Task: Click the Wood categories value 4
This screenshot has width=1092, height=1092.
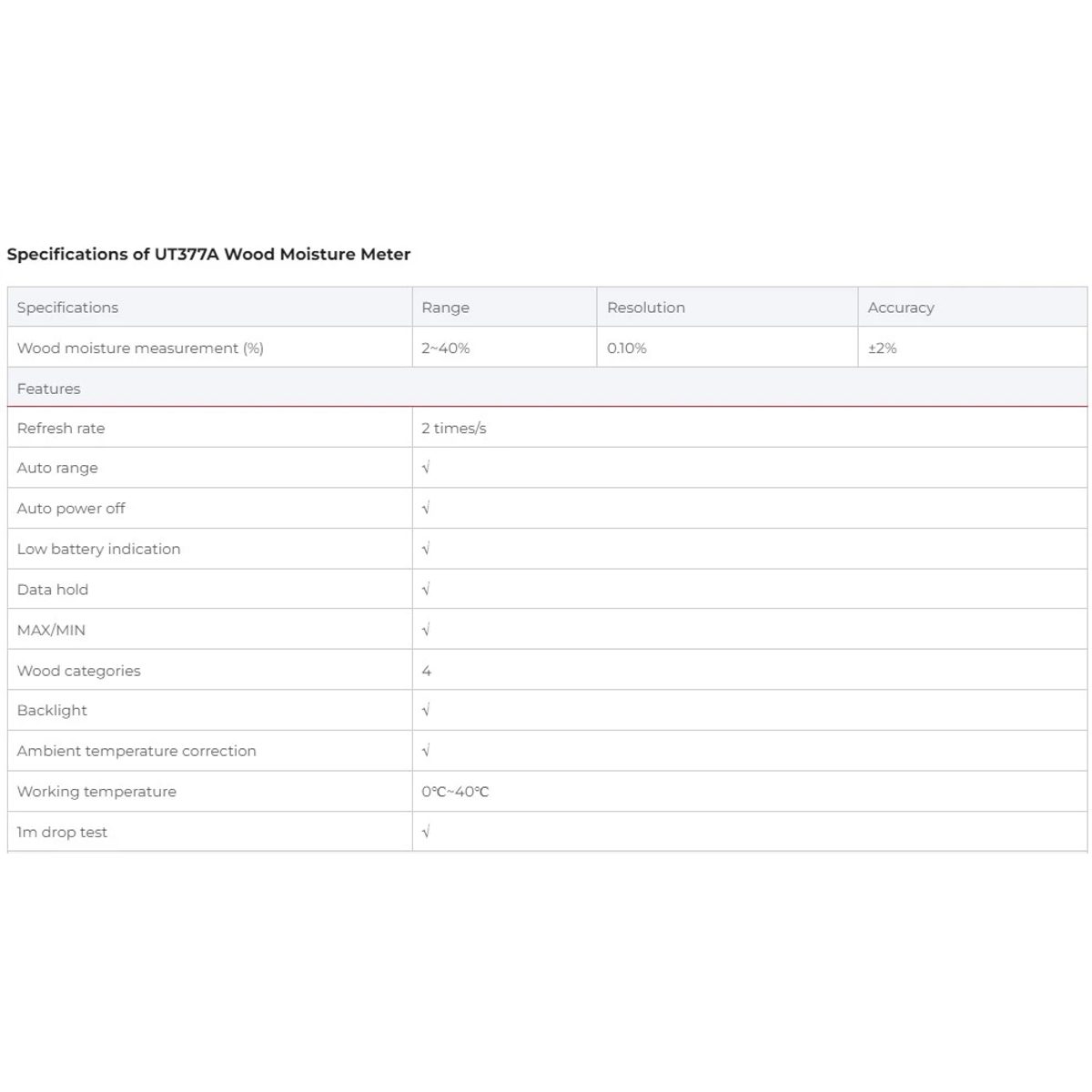Action: tap(427, 671)
